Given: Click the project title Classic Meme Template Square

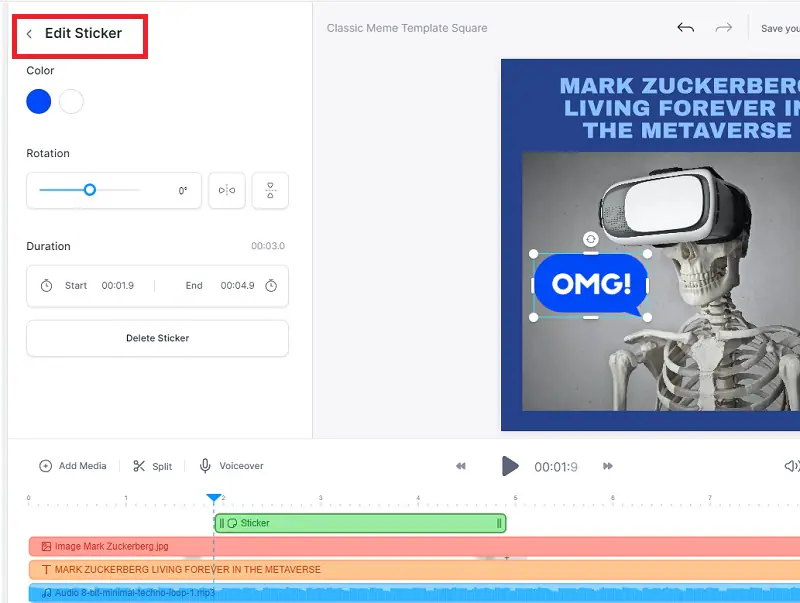Looking at the screenshot, I should 407,28.
